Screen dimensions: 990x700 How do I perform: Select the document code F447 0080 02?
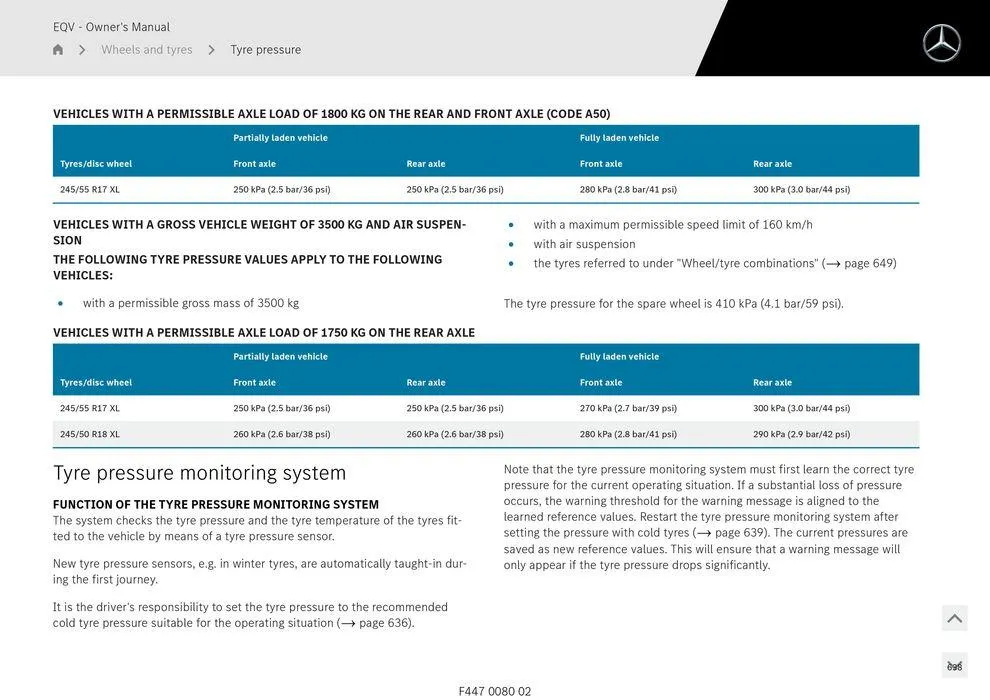(x=496, y=690)
